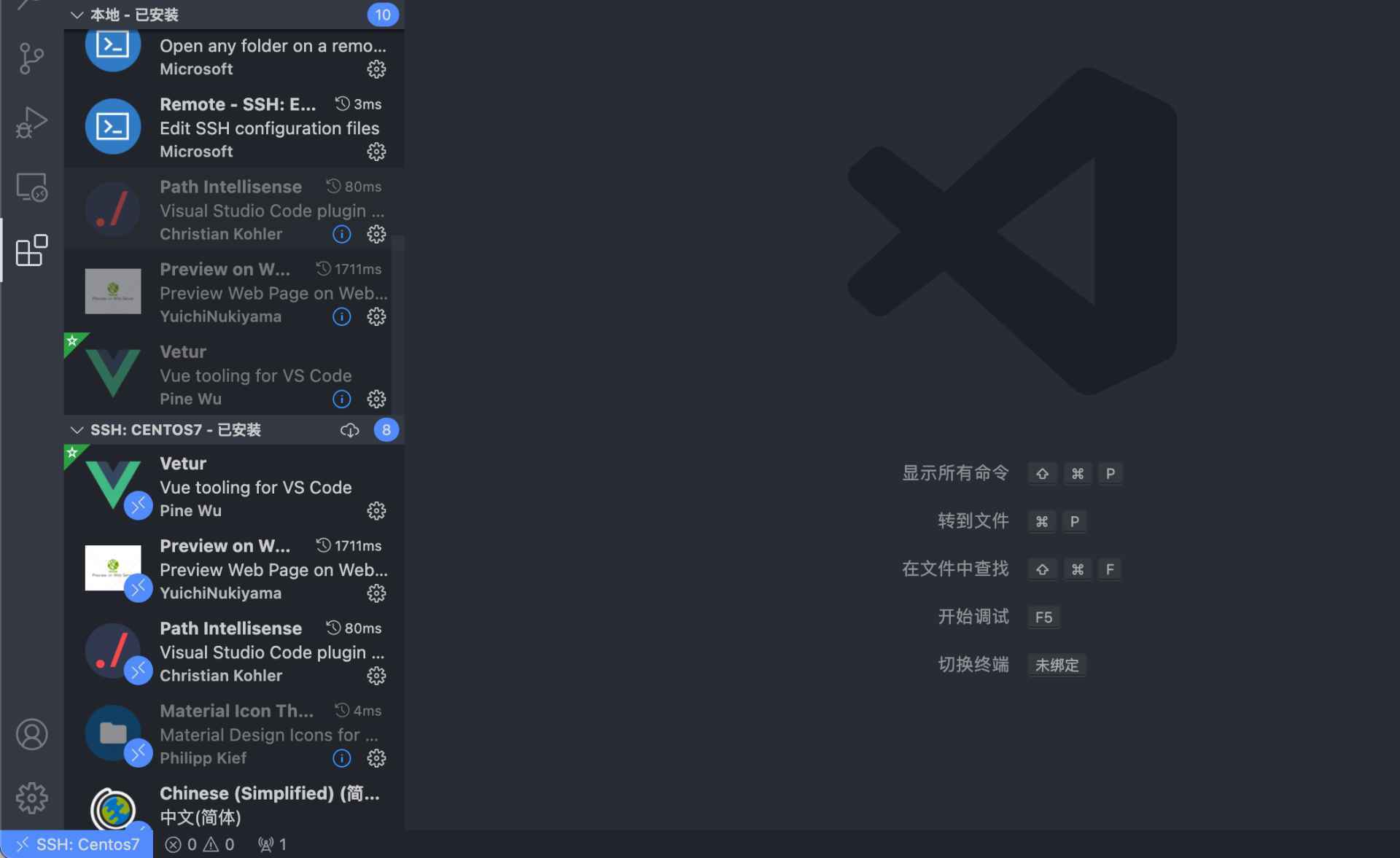Open the Run and Debug view

pyautogui.click(x=31, y=122)
